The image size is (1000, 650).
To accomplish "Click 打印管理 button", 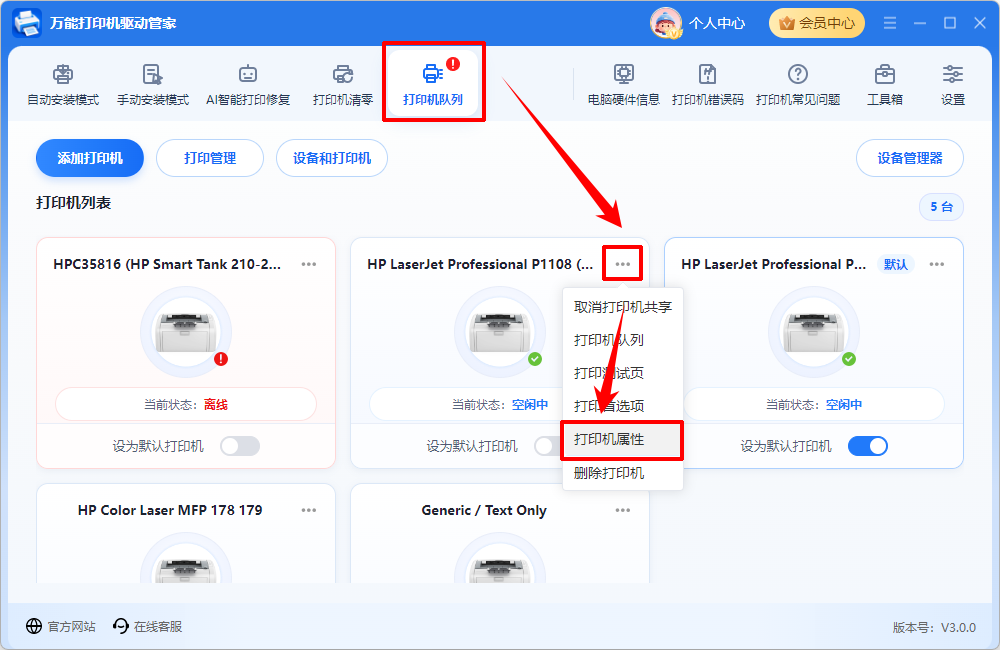I will click(210, 158).
